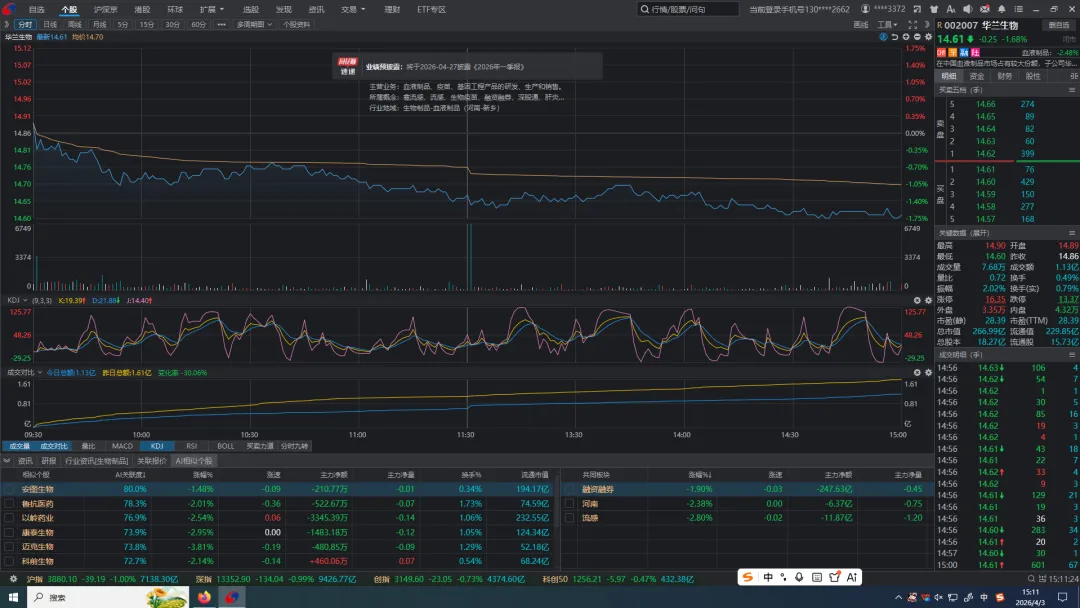Click the 画线 drawing button
The height and width of the screenshot is (608, 1080).
click(x=861, y=24)
